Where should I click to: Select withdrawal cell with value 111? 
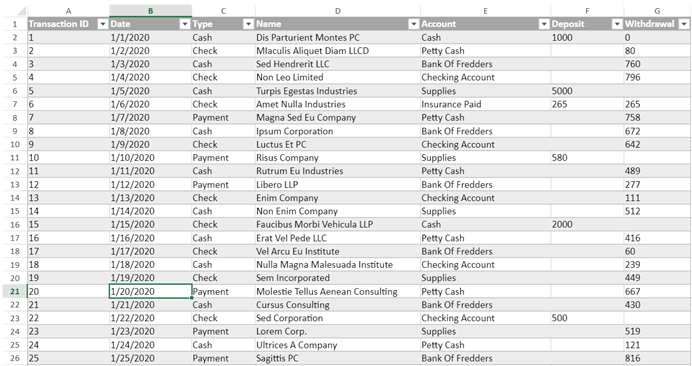(x=657, y=198)
